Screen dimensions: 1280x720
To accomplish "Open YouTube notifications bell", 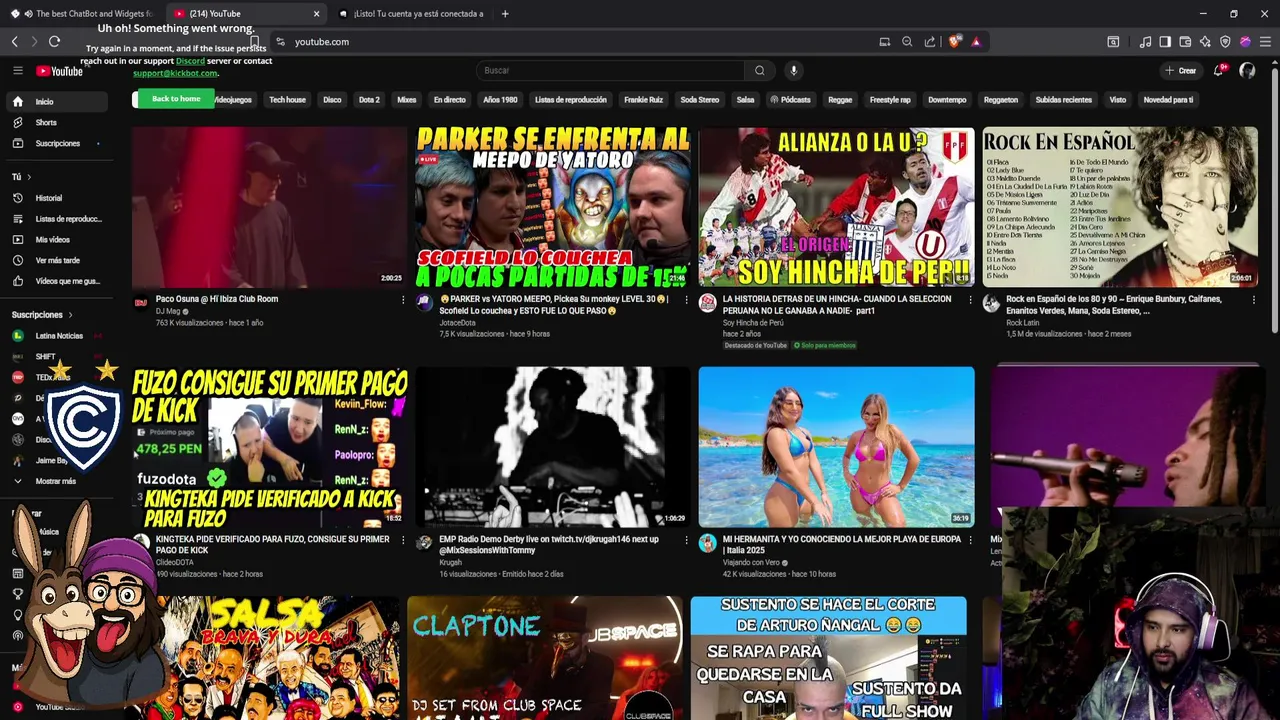I will click(x=1218, y=70).
